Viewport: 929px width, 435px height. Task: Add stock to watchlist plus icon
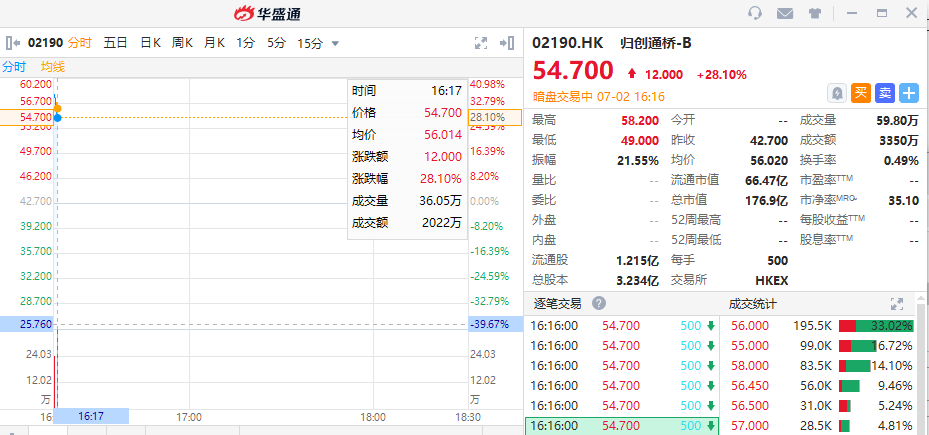pyautogui.click(x=909, y=93)
